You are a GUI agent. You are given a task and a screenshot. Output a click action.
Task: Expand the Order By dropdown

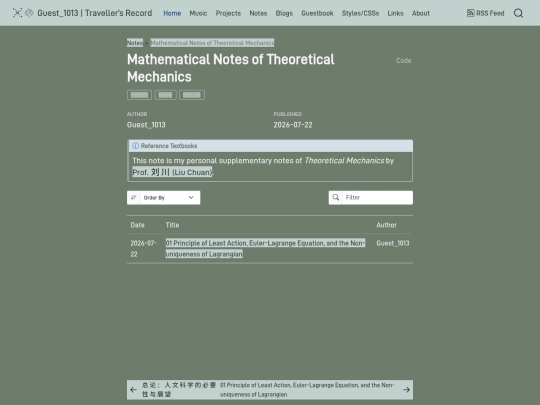(x=164, y=198)
